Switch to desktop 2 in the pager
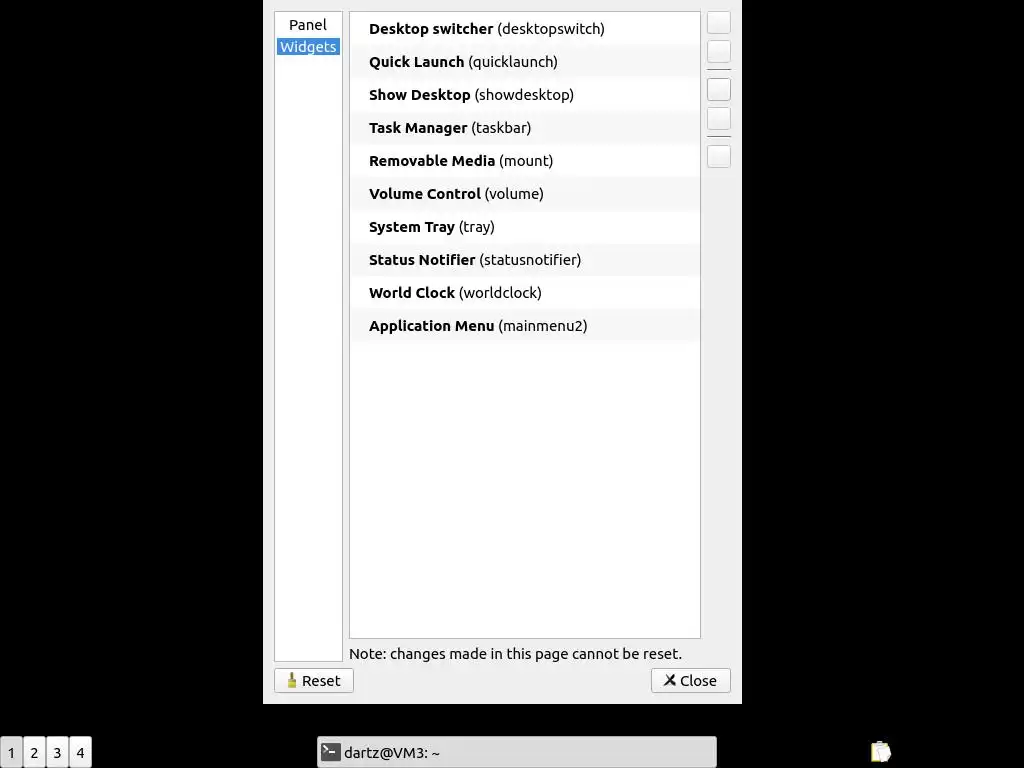 [34, 752]
